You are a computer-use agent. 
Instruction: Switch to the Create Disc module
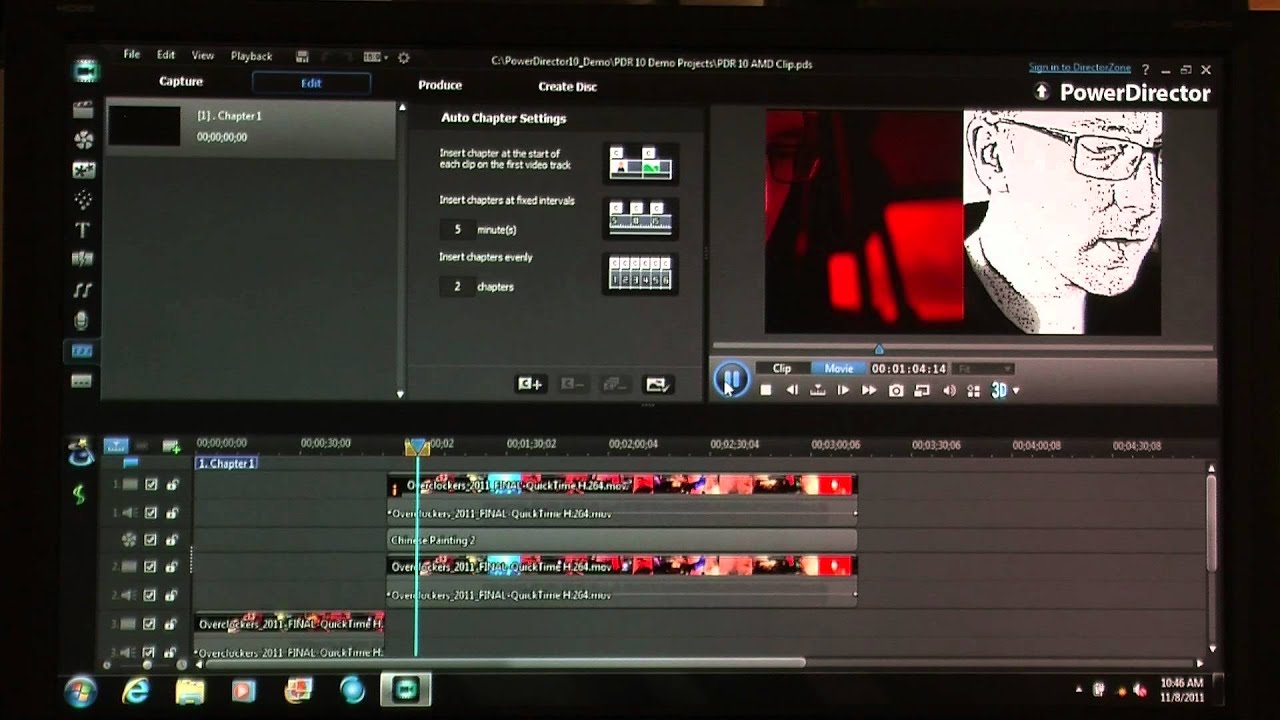(x=567, y=87)
